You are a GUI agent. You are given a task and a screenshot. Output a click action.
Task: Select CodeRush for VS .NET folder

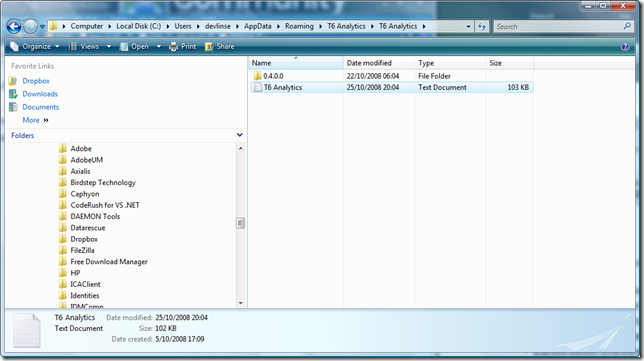[x=105, y=205]
